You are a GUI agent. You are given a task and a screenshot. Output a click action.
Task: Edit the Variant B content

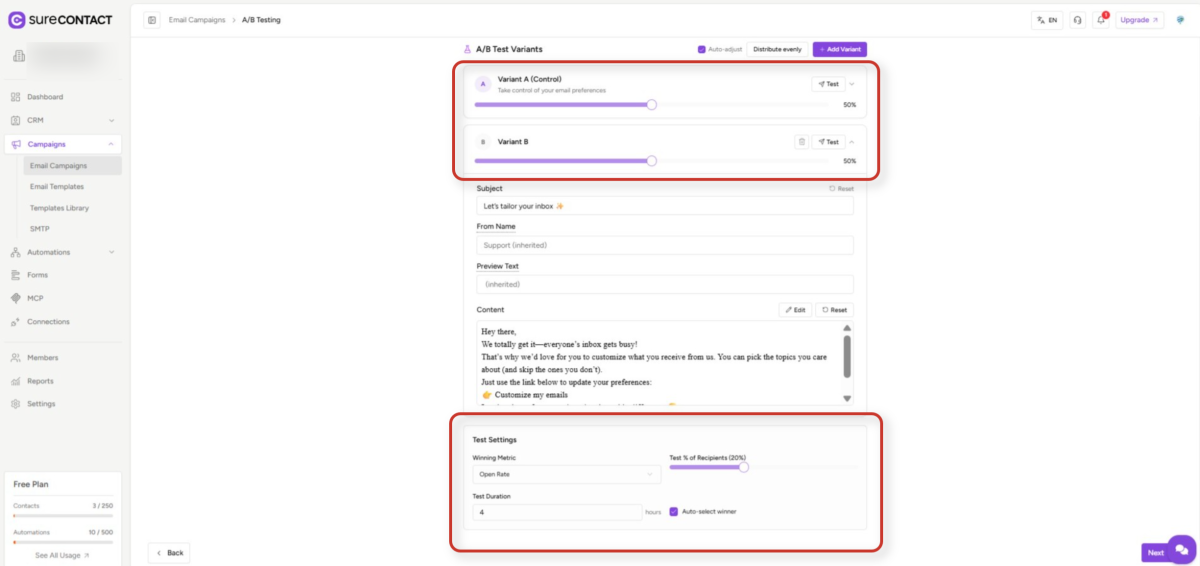[x=795, y=310]
